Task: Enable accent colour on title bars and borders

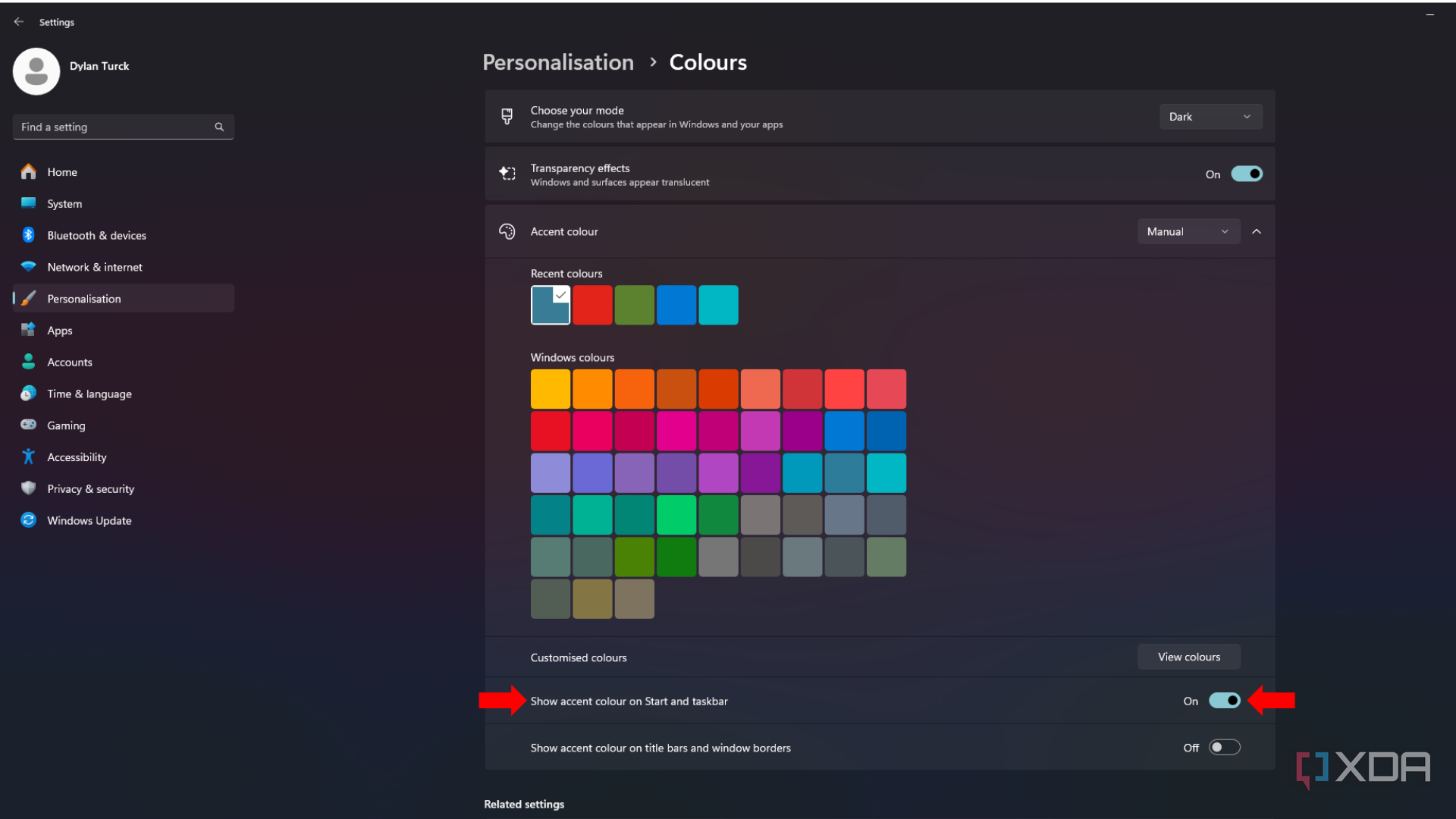Action: [x=1223, y=747]
